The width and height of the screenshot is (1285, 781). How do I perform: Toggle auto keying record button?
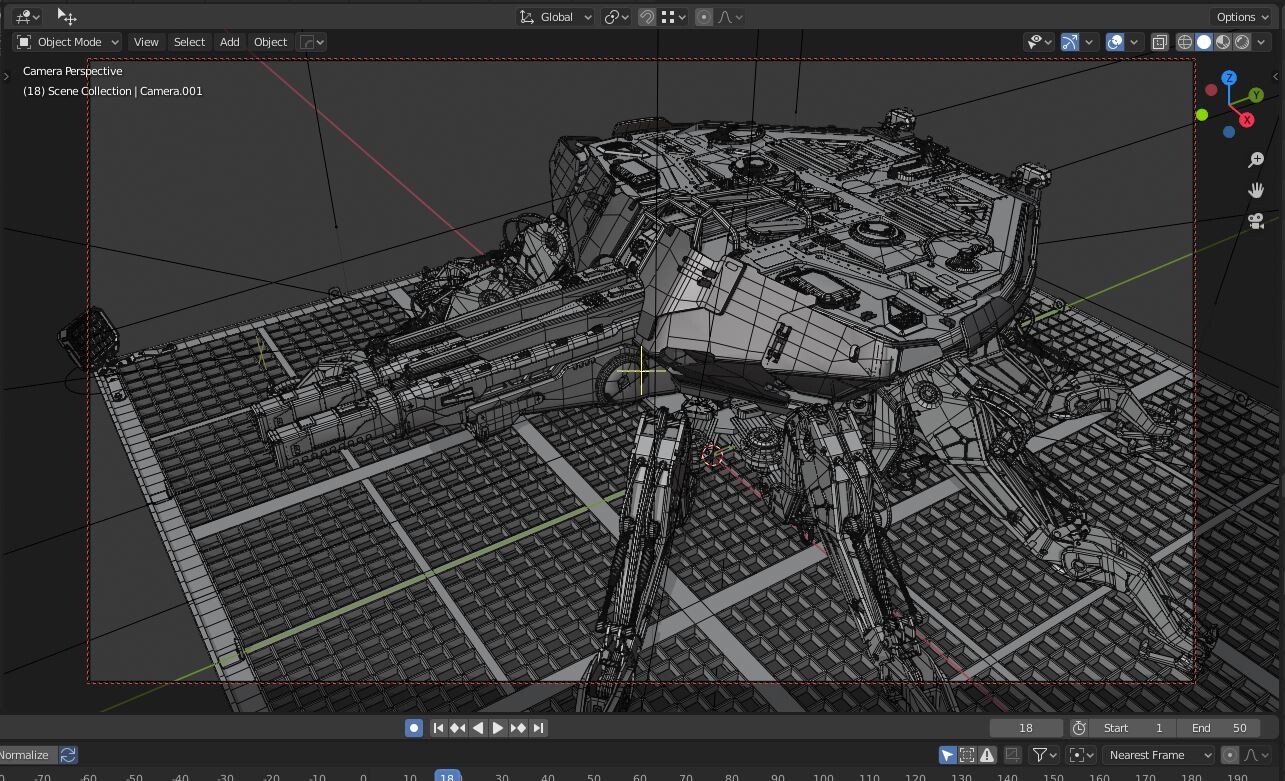click(413, 728)
